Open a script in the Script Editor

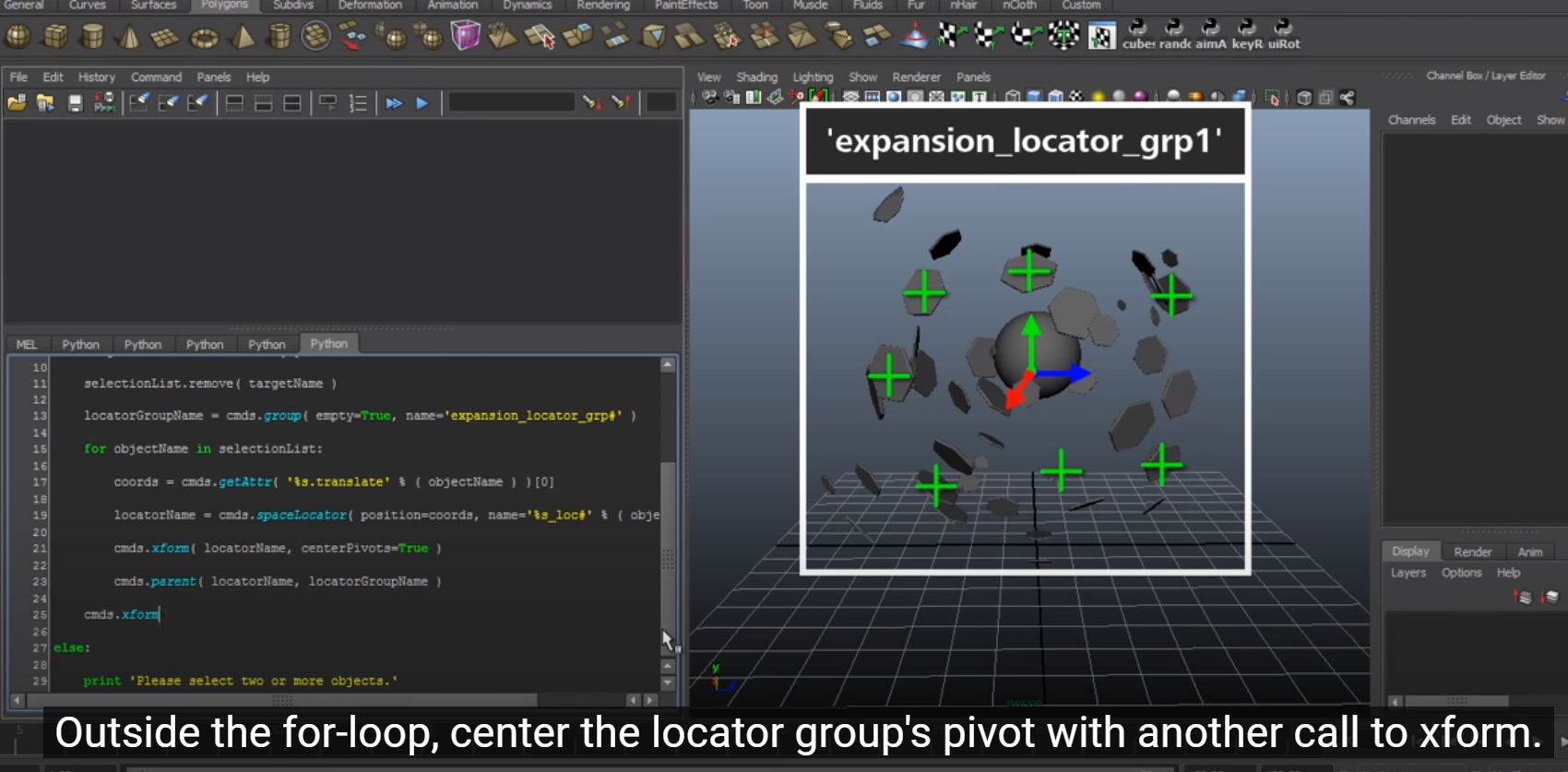[17, 102]
